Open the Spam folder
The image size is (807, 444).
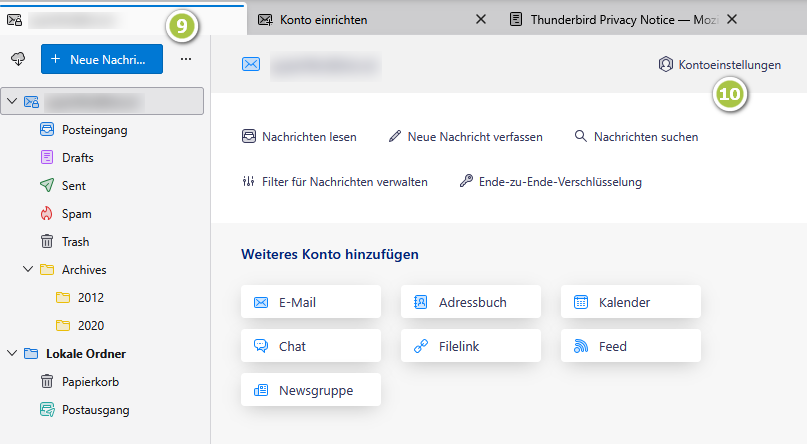point(77,214)
